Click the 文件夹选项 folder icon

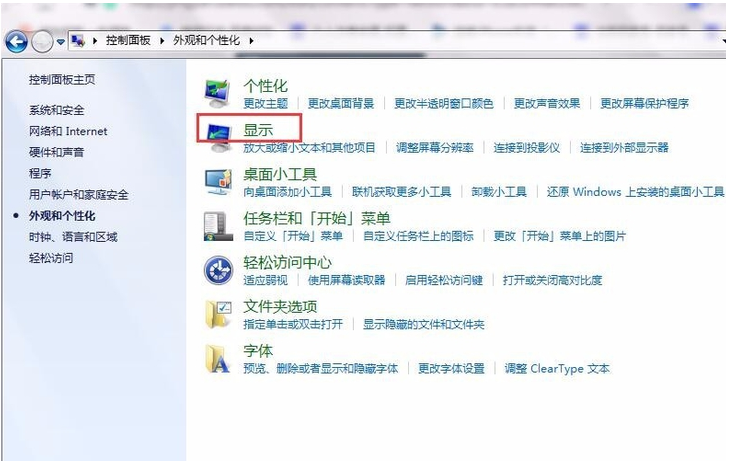(218, 314)
